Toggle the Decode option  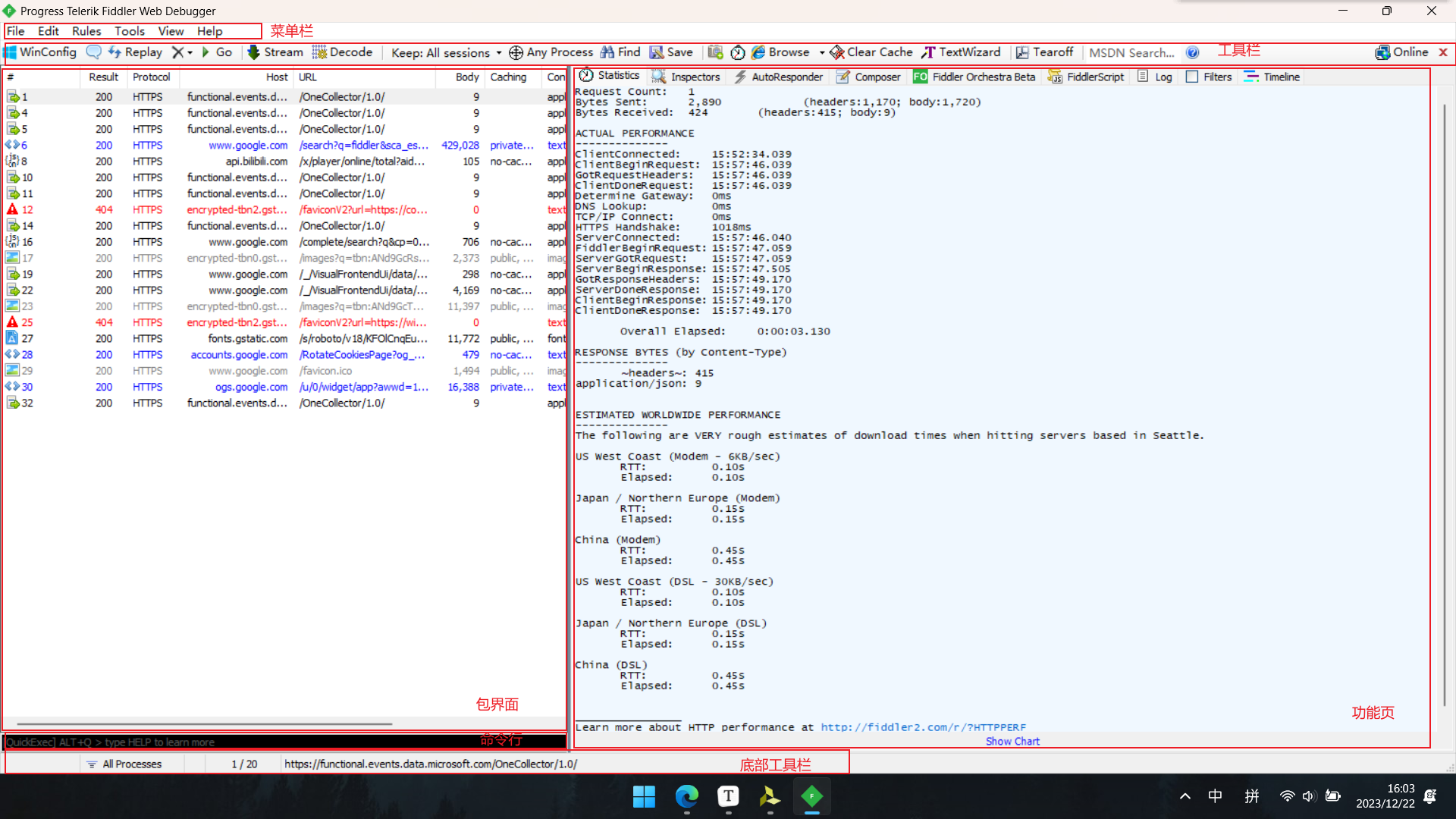tap(342, 52)
